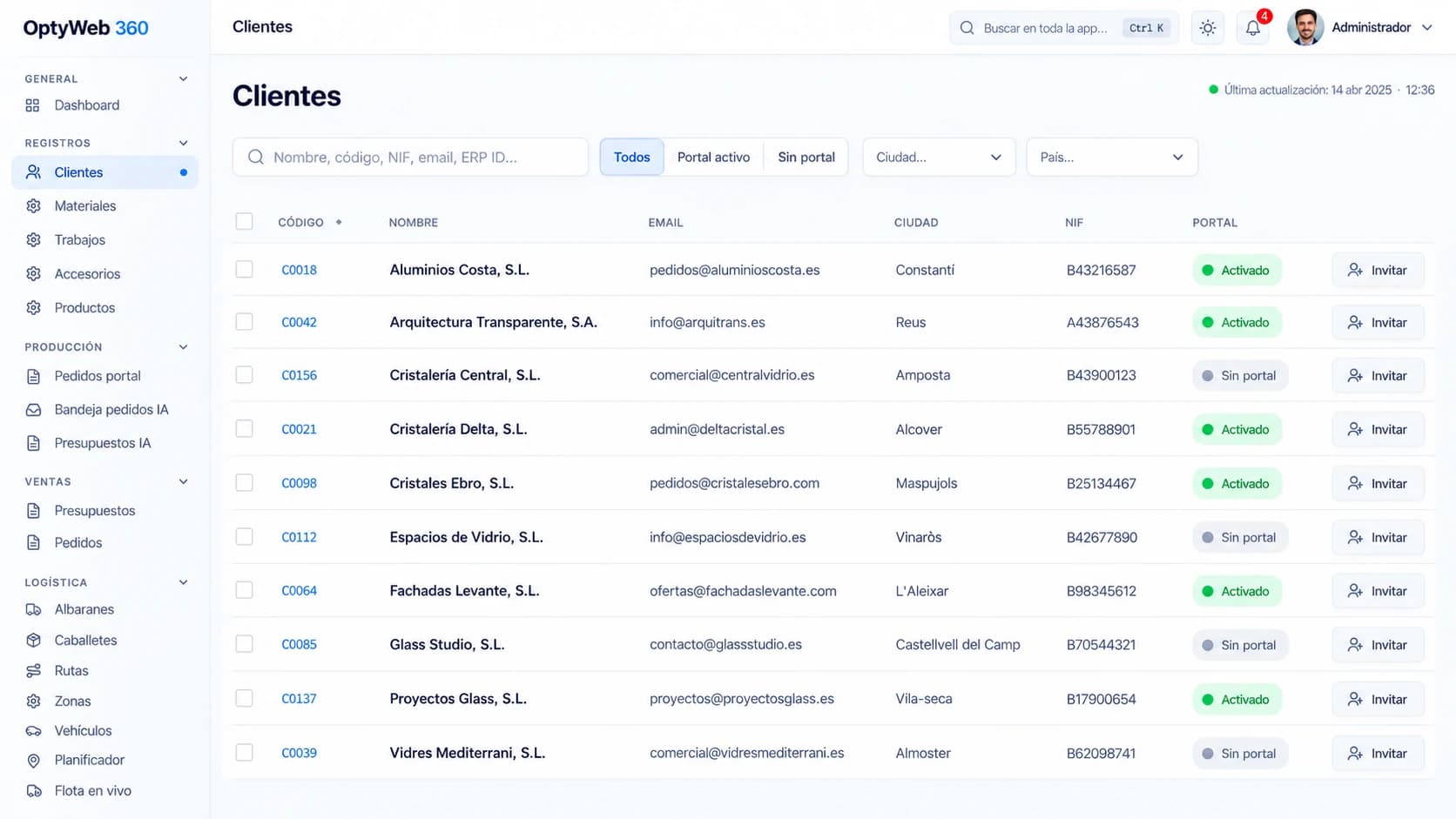Click the Rutas route icon

click(x=33, y=671)
